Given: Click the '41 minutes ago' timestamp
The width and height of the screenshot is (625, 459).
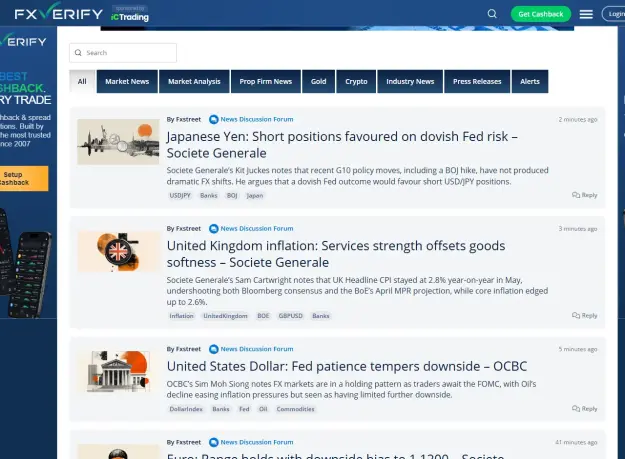Looking at the screenshot, I should tap(576, 442).
